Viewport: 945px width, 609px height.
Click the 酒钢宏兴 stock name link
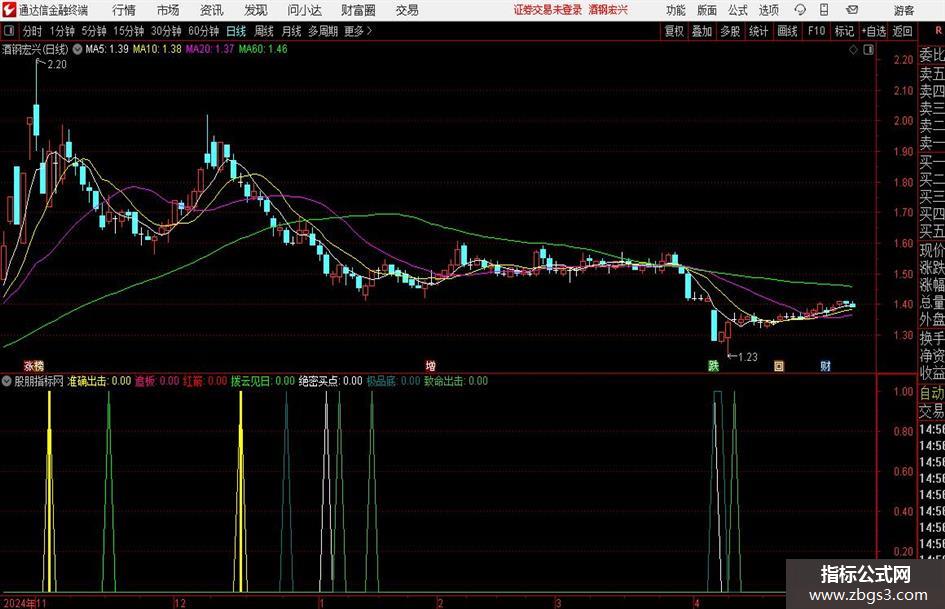(608, 10)
